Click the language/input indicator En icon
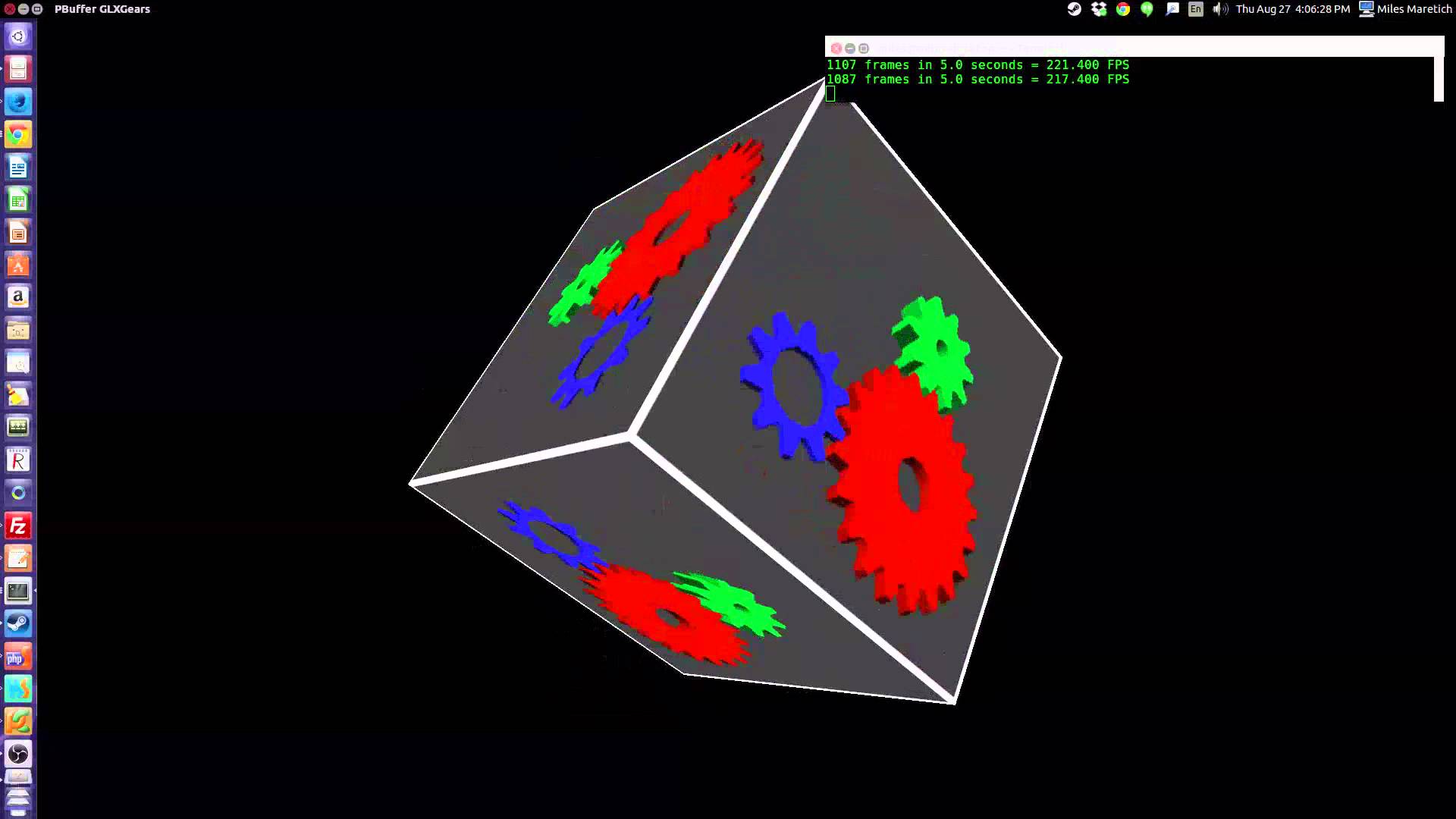Image resolution: width=1456 pixels, height=819 pixels. 1196,9
